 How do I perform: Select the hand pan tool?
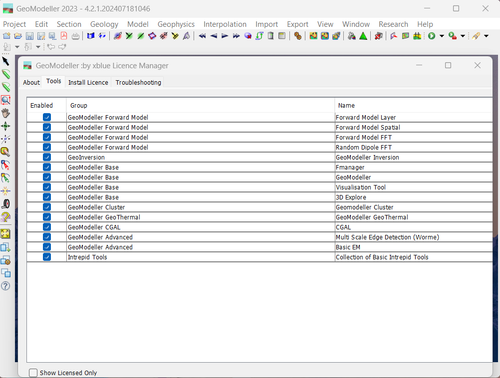tap(6, 113)
